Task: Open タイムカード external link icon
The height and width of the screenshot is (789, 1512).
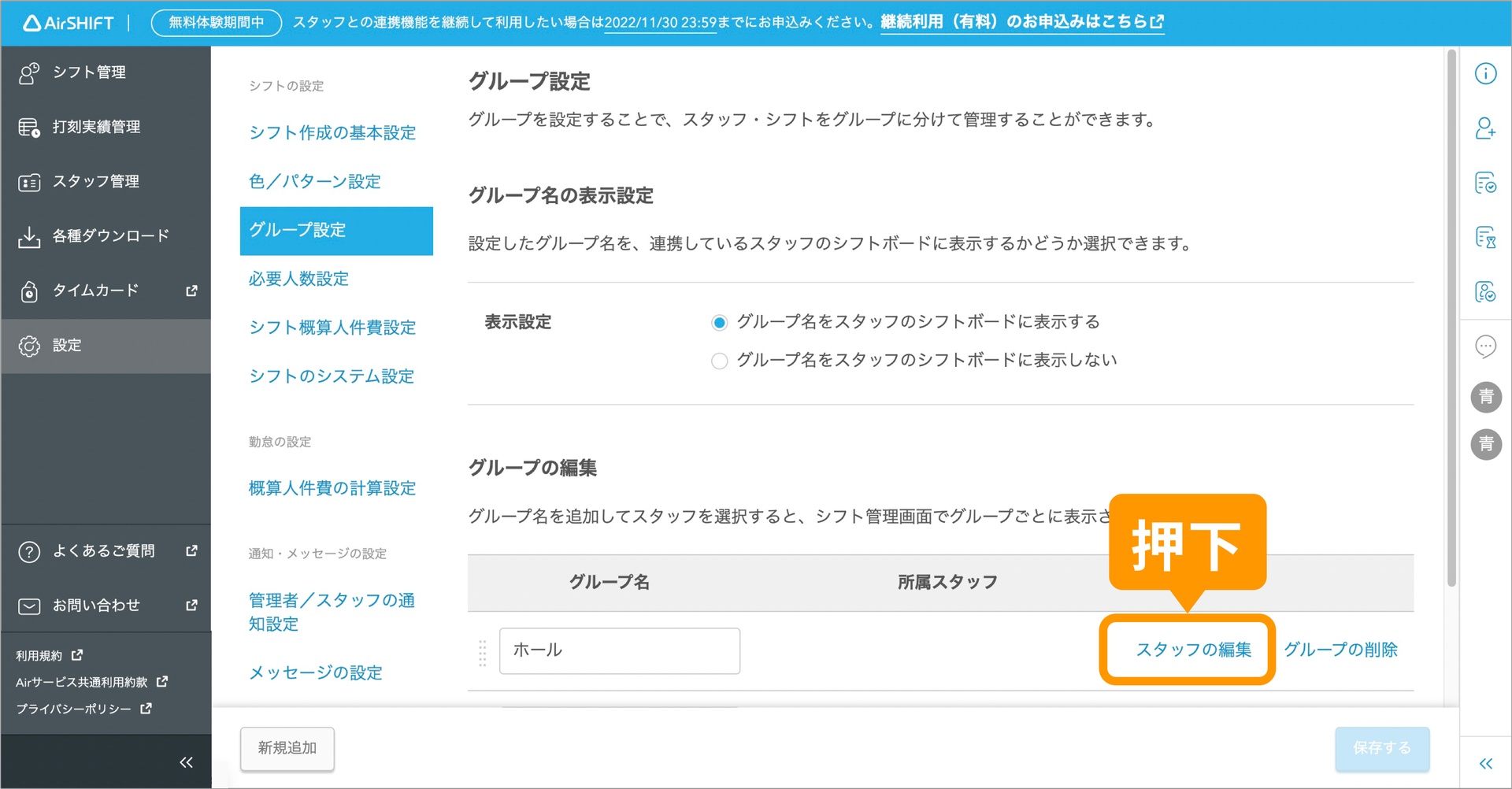Action: click(191, 291)
